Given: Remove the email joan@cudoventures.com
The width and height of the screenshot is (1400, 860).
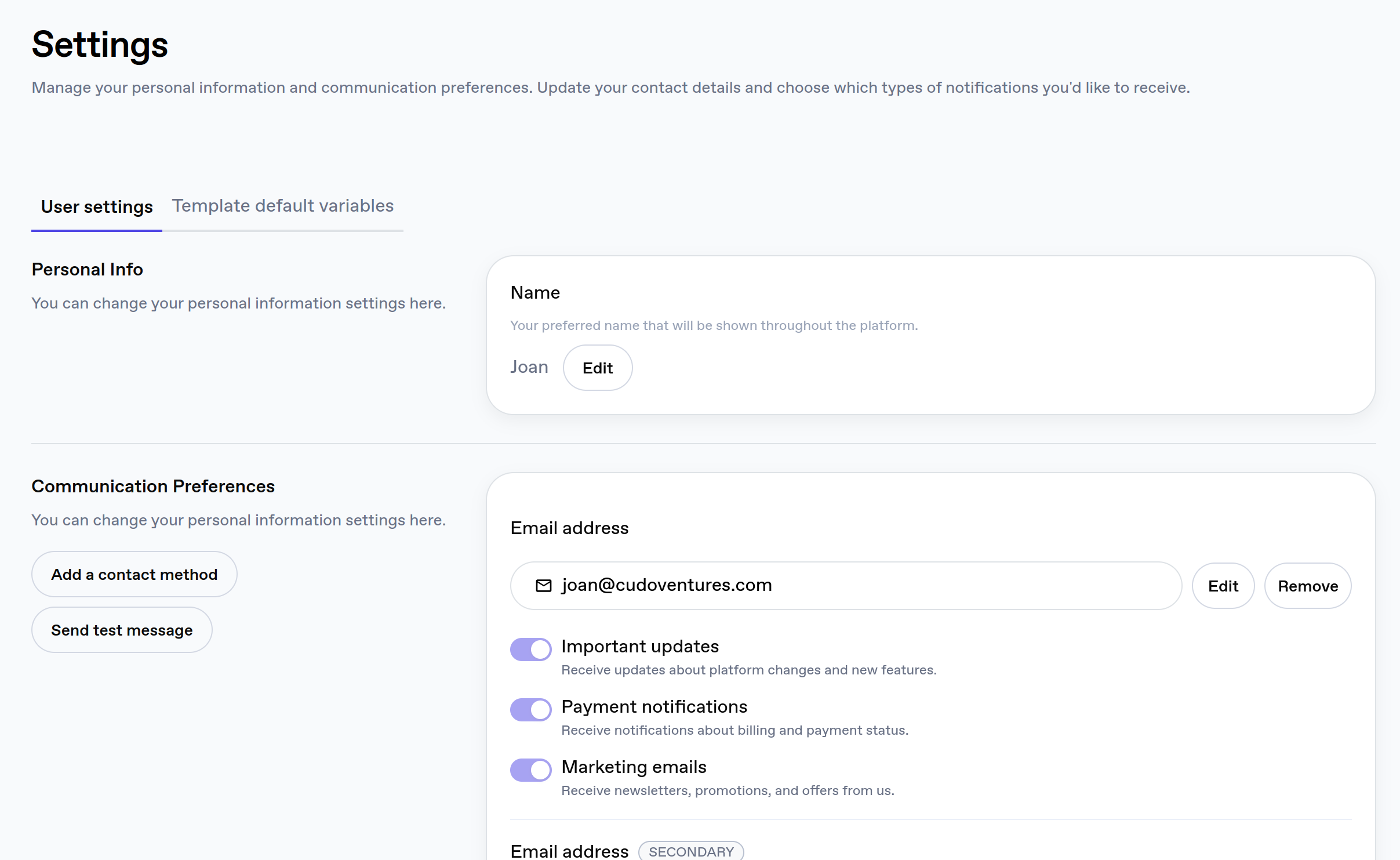Looking at the screenshot, I should click(x=1308, y=585).
